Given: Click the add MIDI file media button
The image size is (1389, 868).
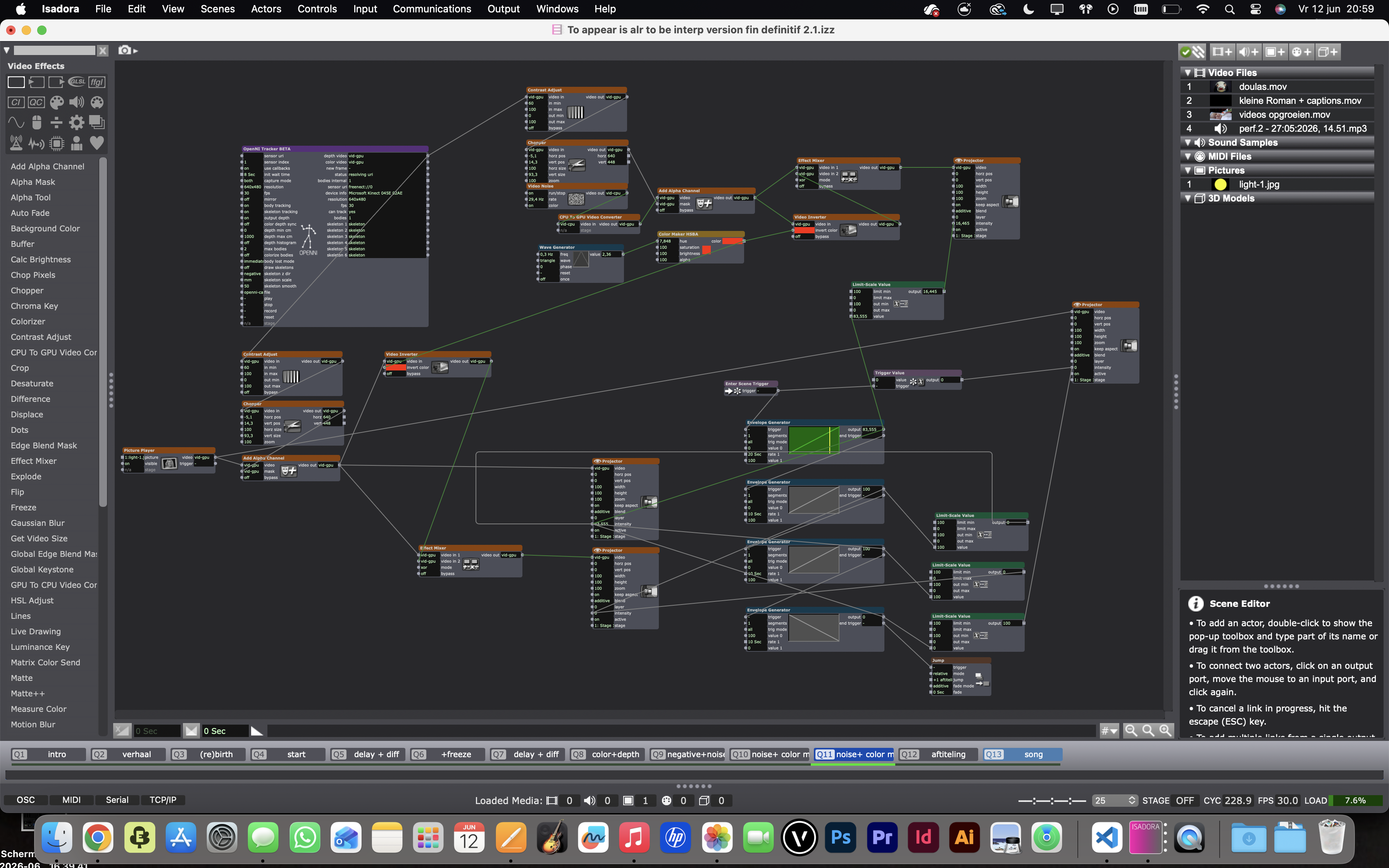Looking at the screenshot, I should [1302, 52].
